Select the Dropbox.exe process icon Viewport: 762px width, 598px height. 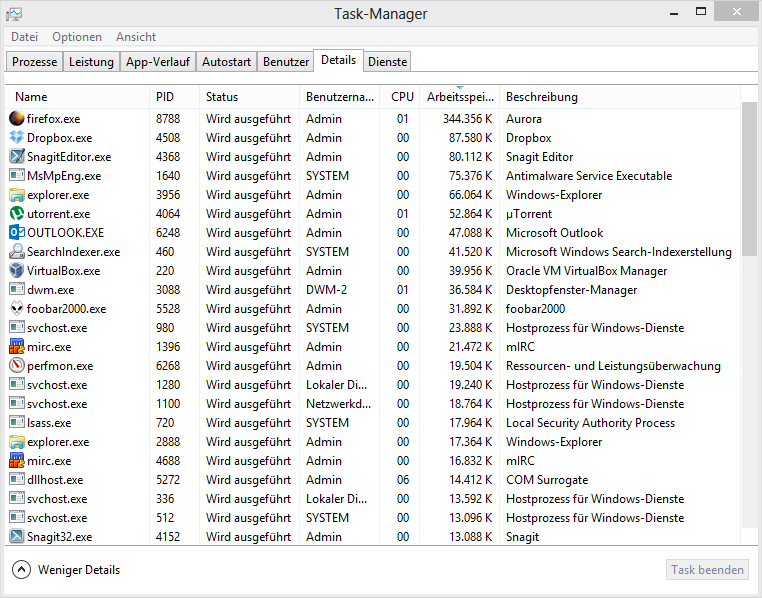[x=16, y=138]
